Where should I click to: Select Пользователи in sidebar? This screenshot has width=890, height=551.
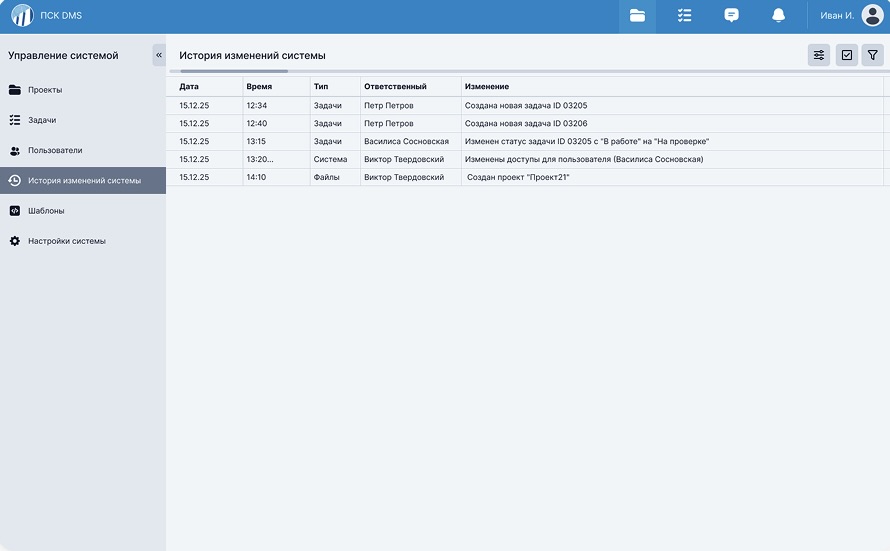click(x=55, y=150)
